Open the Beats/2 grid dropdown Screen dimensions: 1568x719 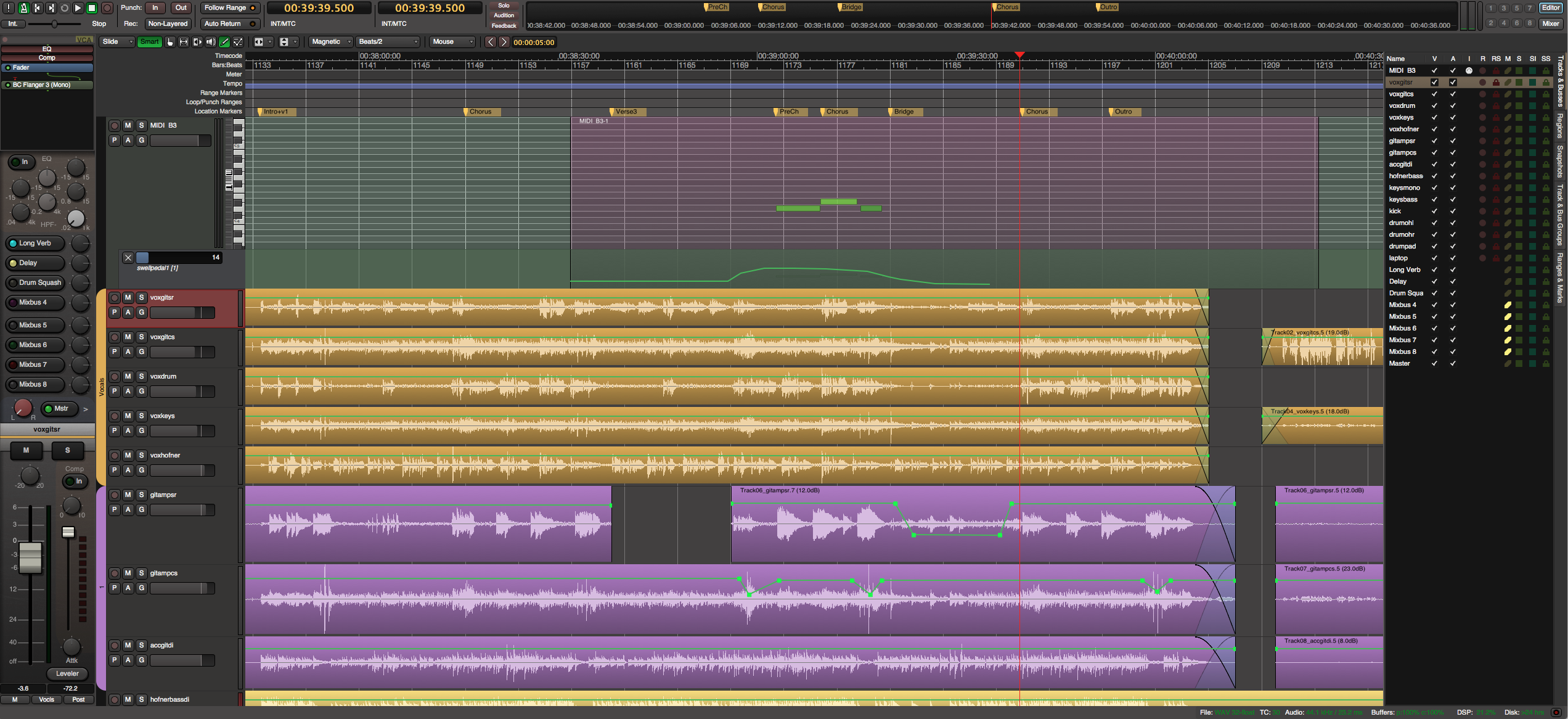388,42
